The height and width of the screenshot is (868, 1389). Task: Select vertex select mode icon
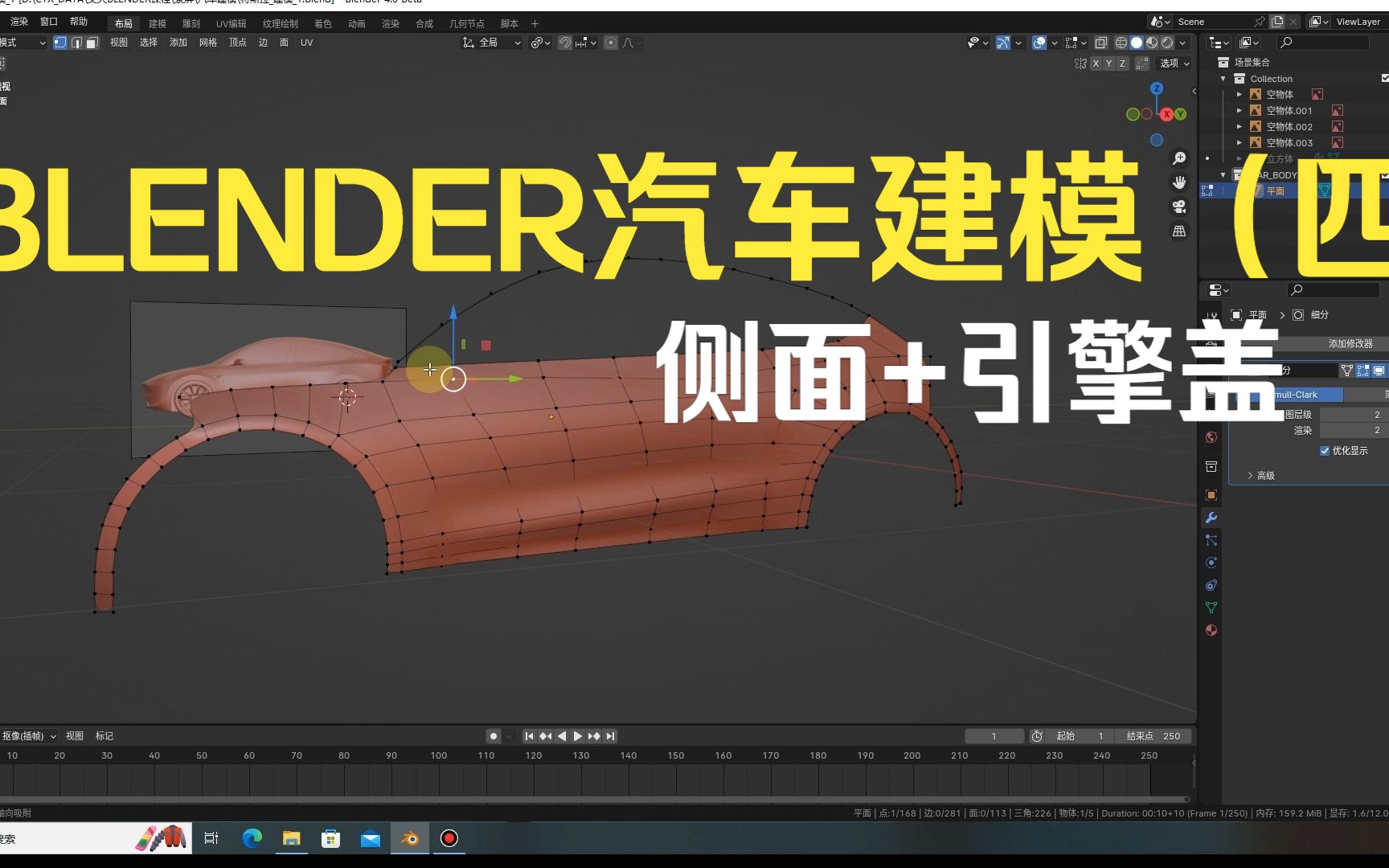pyautogui.click(x=60, y=43)
